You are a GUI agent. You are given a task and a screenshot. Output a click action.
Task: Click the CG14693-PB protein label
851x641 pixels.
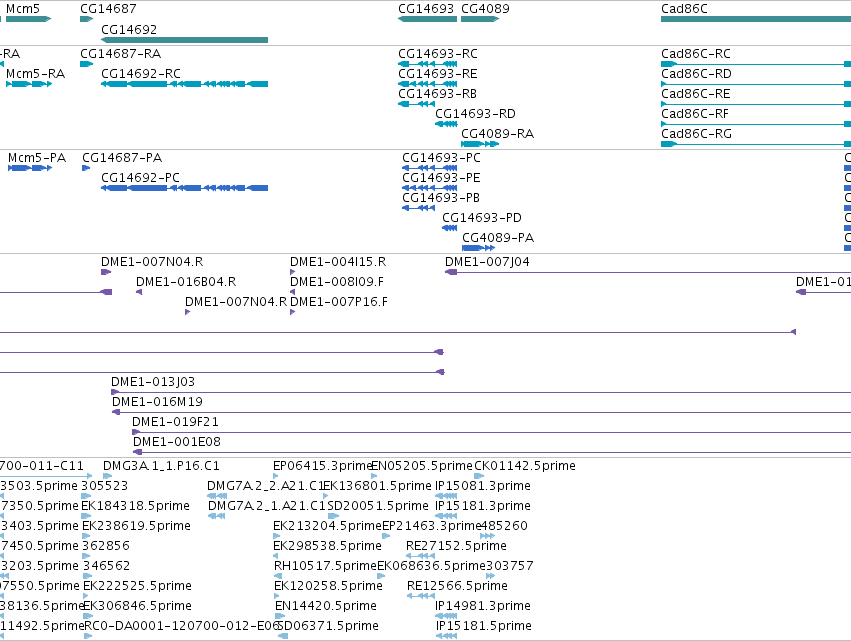(x=441, y=198)
